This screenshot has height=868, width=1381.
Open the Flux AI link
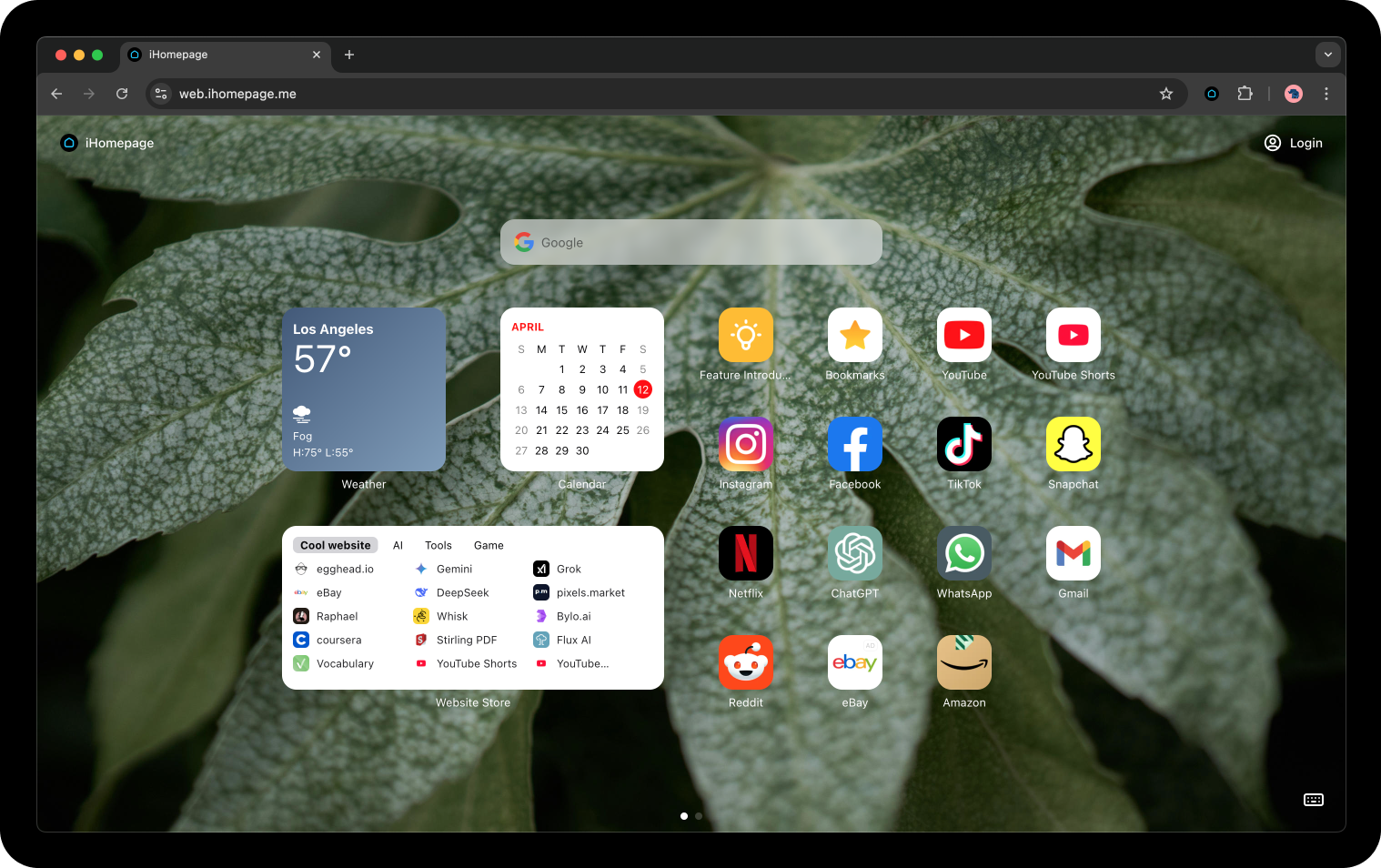click(x=562, y=640)
